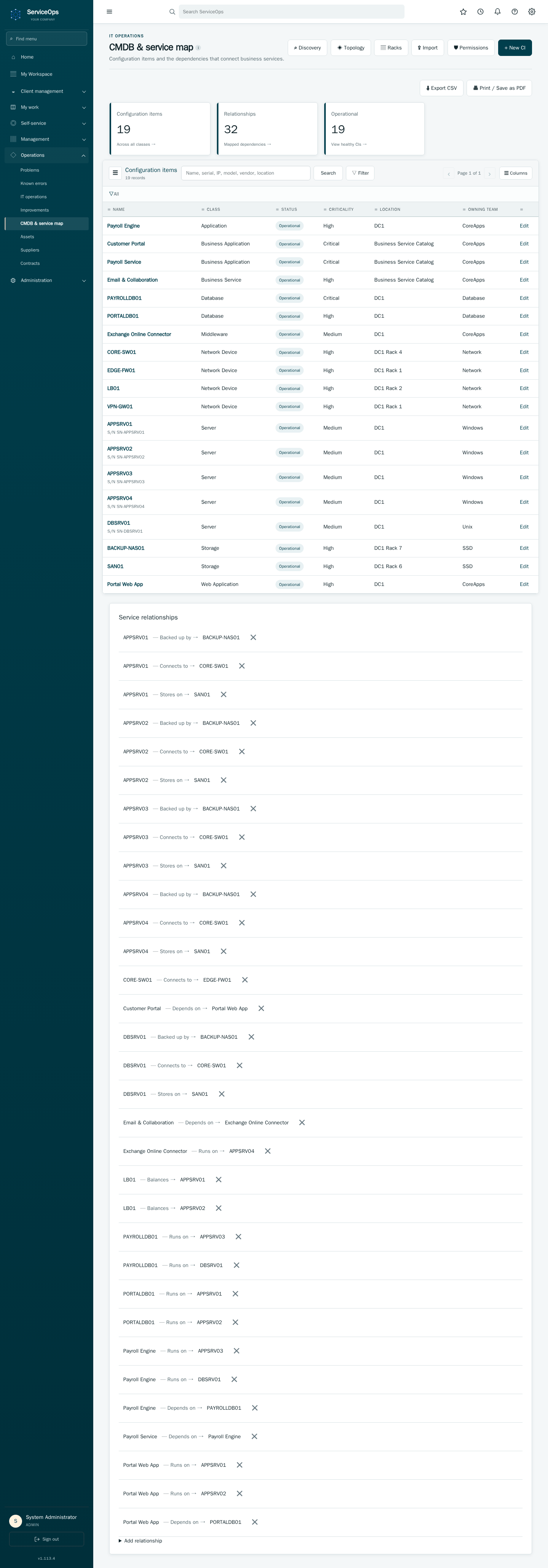
Task: Expand Administration sidebar section
Action: pos(47,280)
